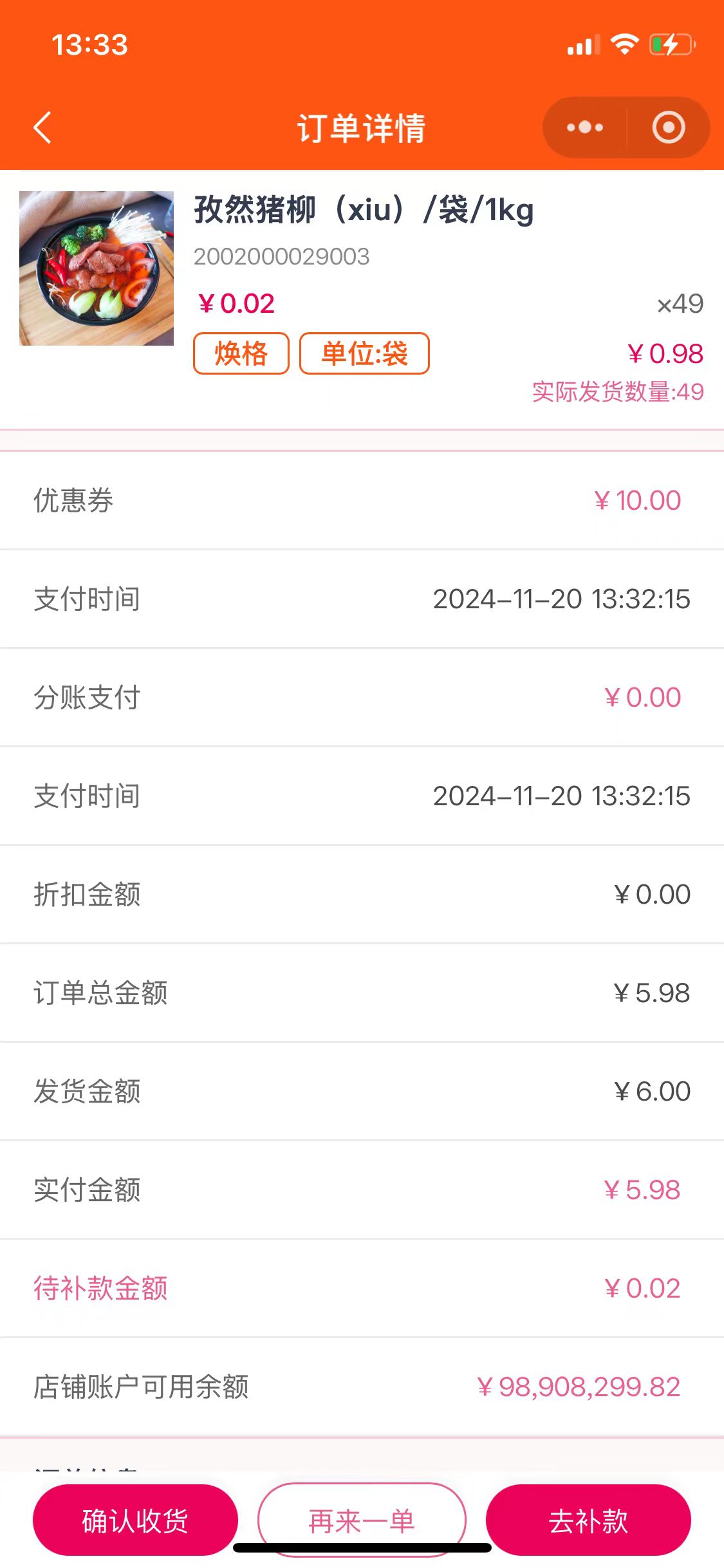The width and height of the screenshot is (724, 1568).
Task: Tap the 分账支付 split payment row
Action: point(362,698)
